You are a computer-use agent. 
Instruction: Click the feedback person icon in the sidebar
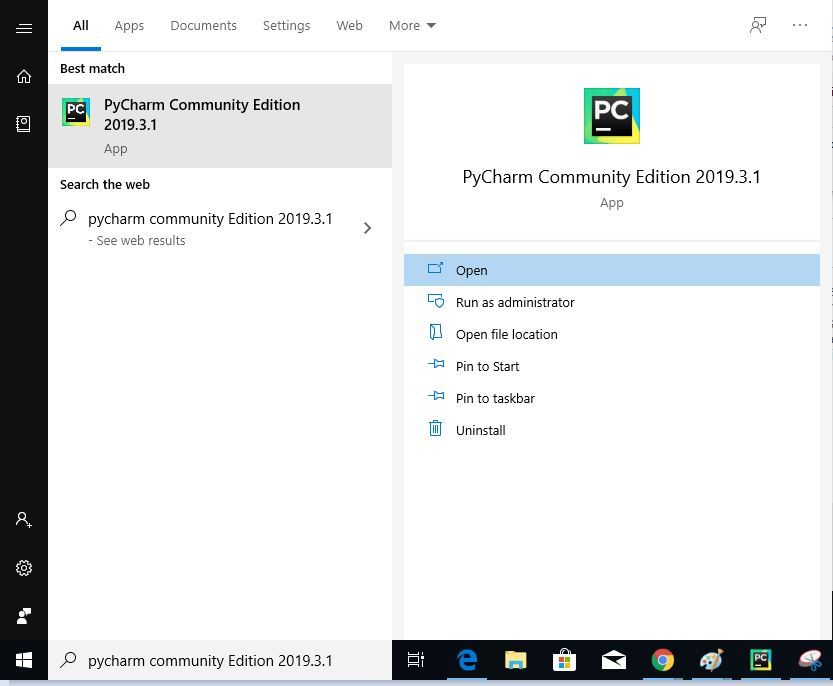coord(23,616)
